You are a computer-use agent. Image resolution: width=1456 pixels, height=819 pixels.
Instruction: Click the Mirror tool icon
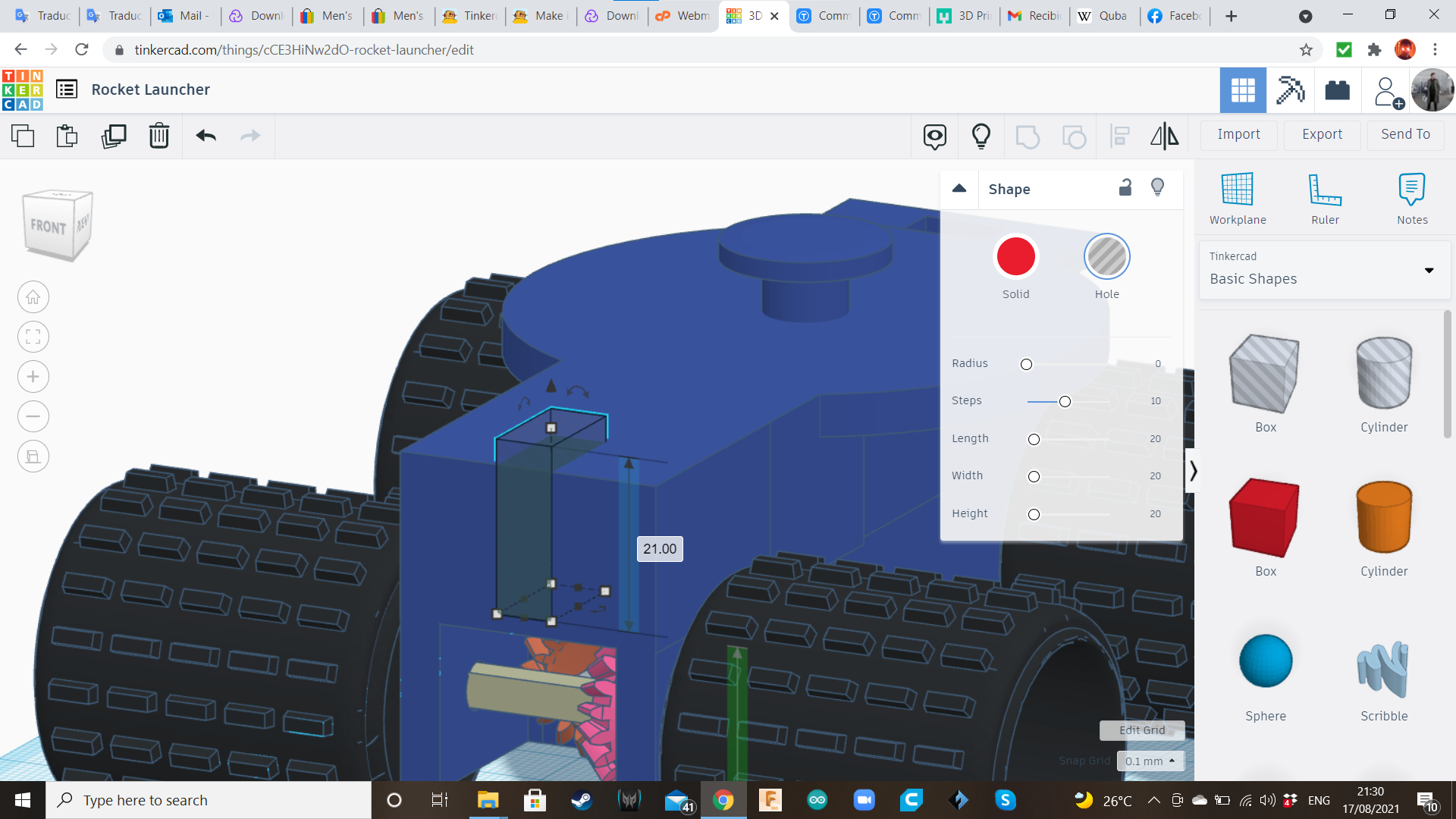pyautogui.click(x=1164, y=136)
